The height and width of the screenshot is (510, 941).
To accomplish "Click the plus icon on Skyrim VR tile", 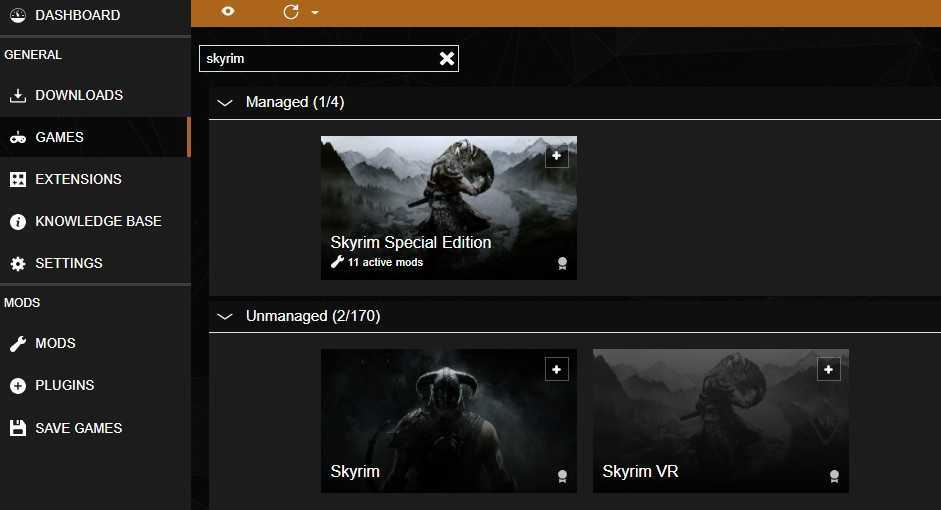I will coord(828,369).
